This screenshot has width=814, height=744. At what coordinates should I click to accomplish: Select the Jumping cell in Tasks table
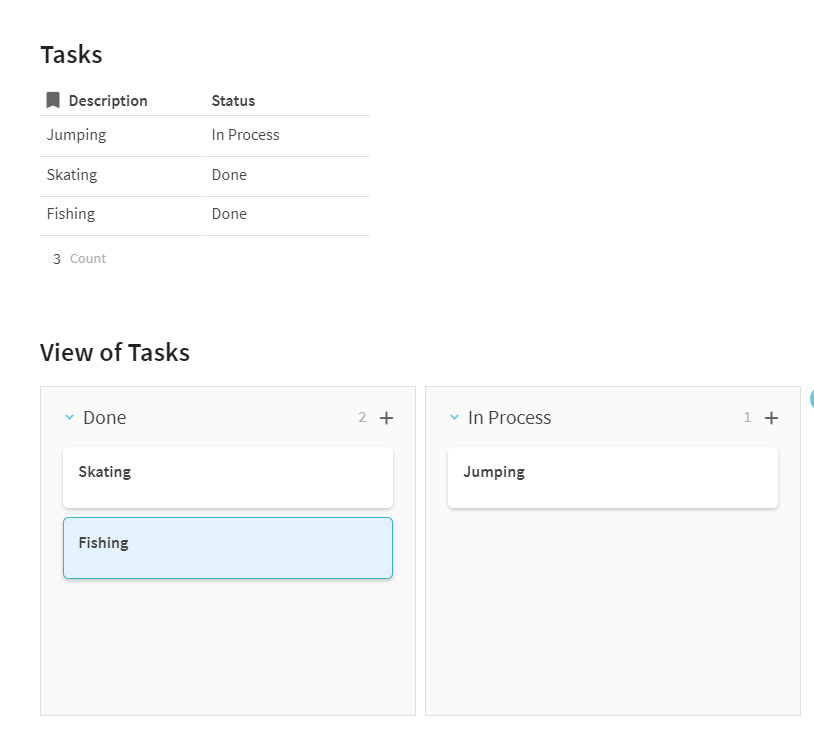click(x=76, y=135)
